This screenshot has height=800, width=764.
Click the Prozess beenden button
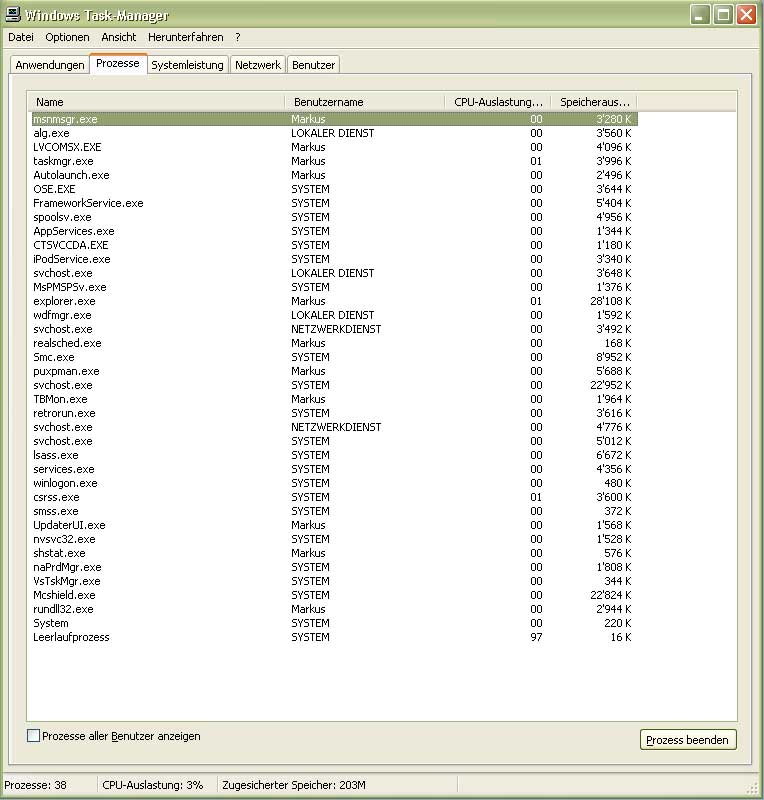[x=688, y=740]
